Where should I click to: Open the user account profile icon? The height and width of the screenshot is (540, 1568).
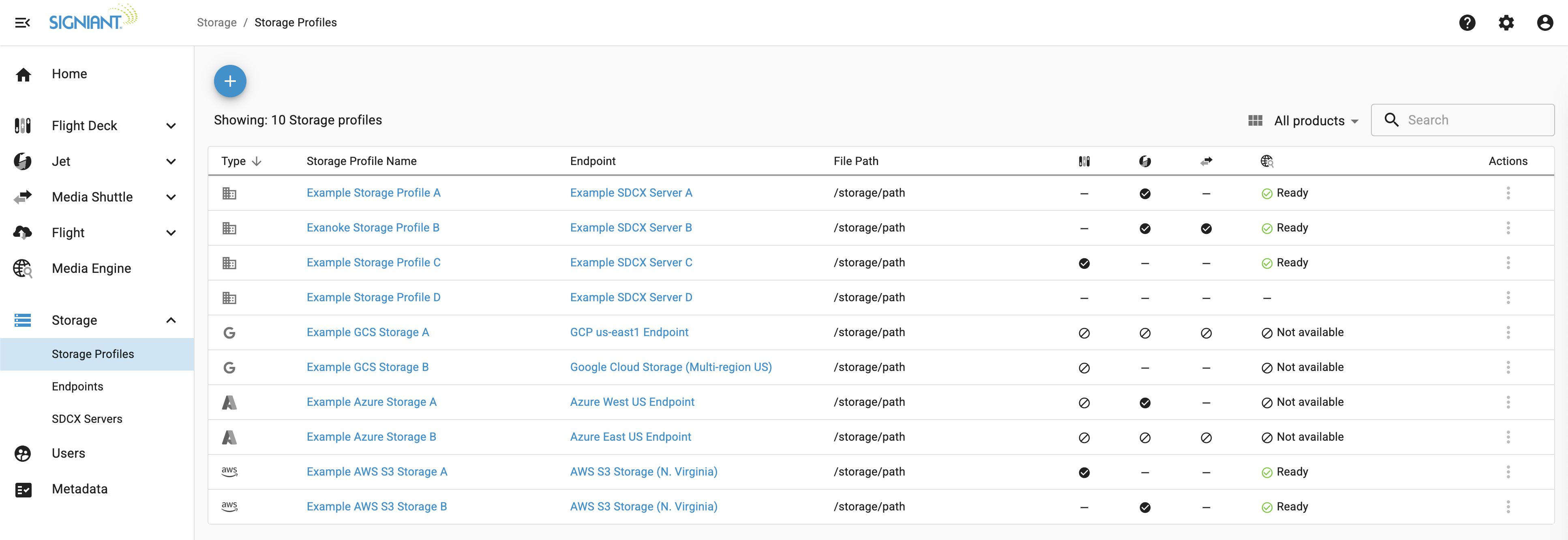[1545, 23]
